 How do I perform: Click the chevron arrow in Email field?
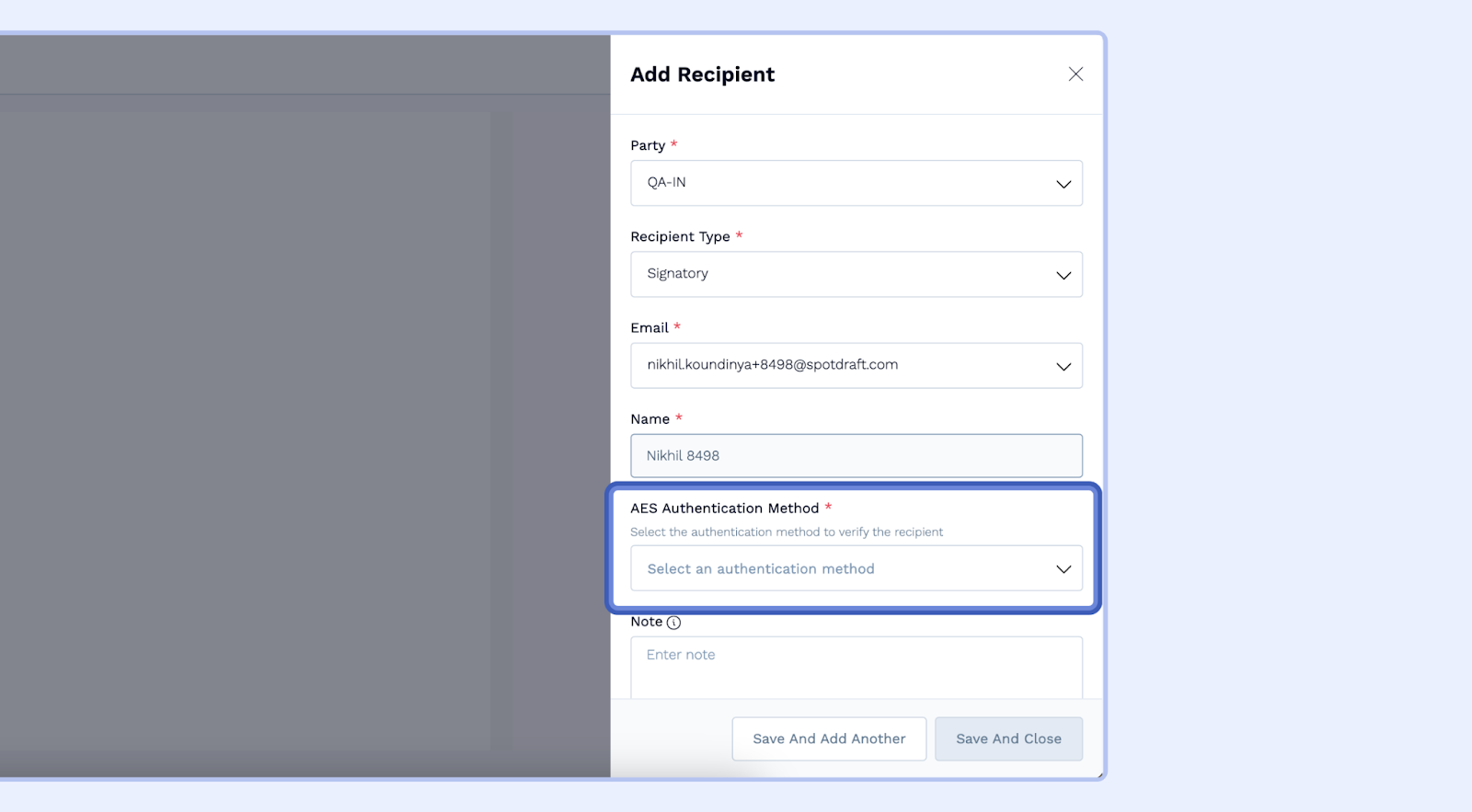(x=1064, y=366)
